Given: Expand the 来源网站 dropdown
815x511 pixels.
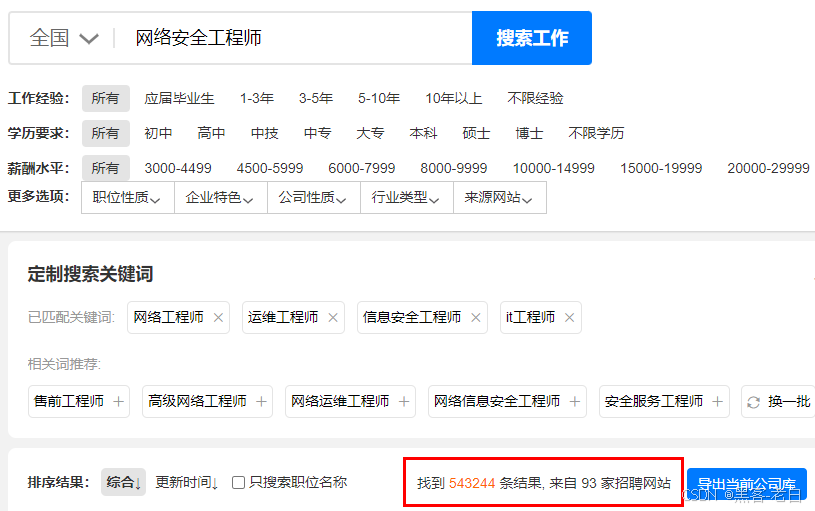Looking at the screenshot, I should click(x=499, y=198).
